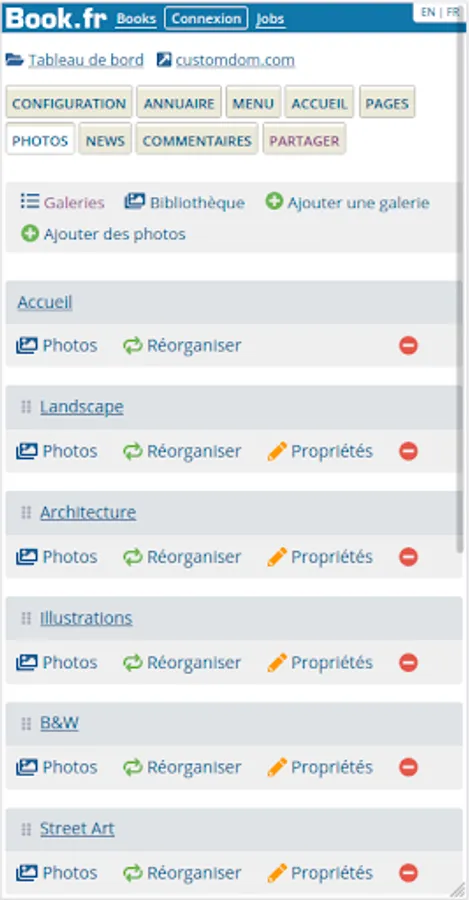This screenshot has height=900, width=469.
Task: Delete the Street Art gallery via red icon
Action: point(408,873)
